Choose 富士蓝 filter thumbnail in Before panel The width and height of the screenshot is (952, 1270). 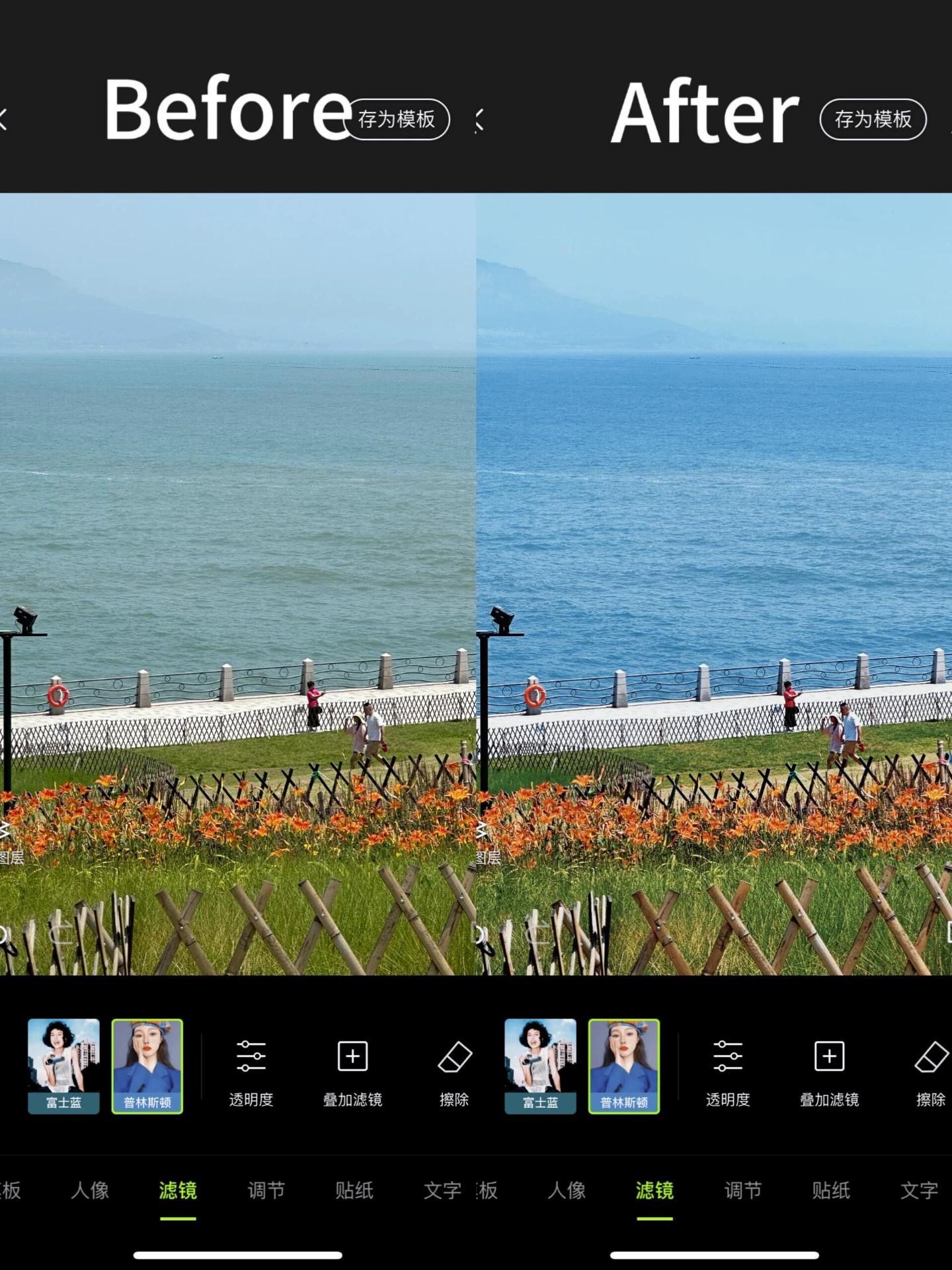[x=63, y=1066]
